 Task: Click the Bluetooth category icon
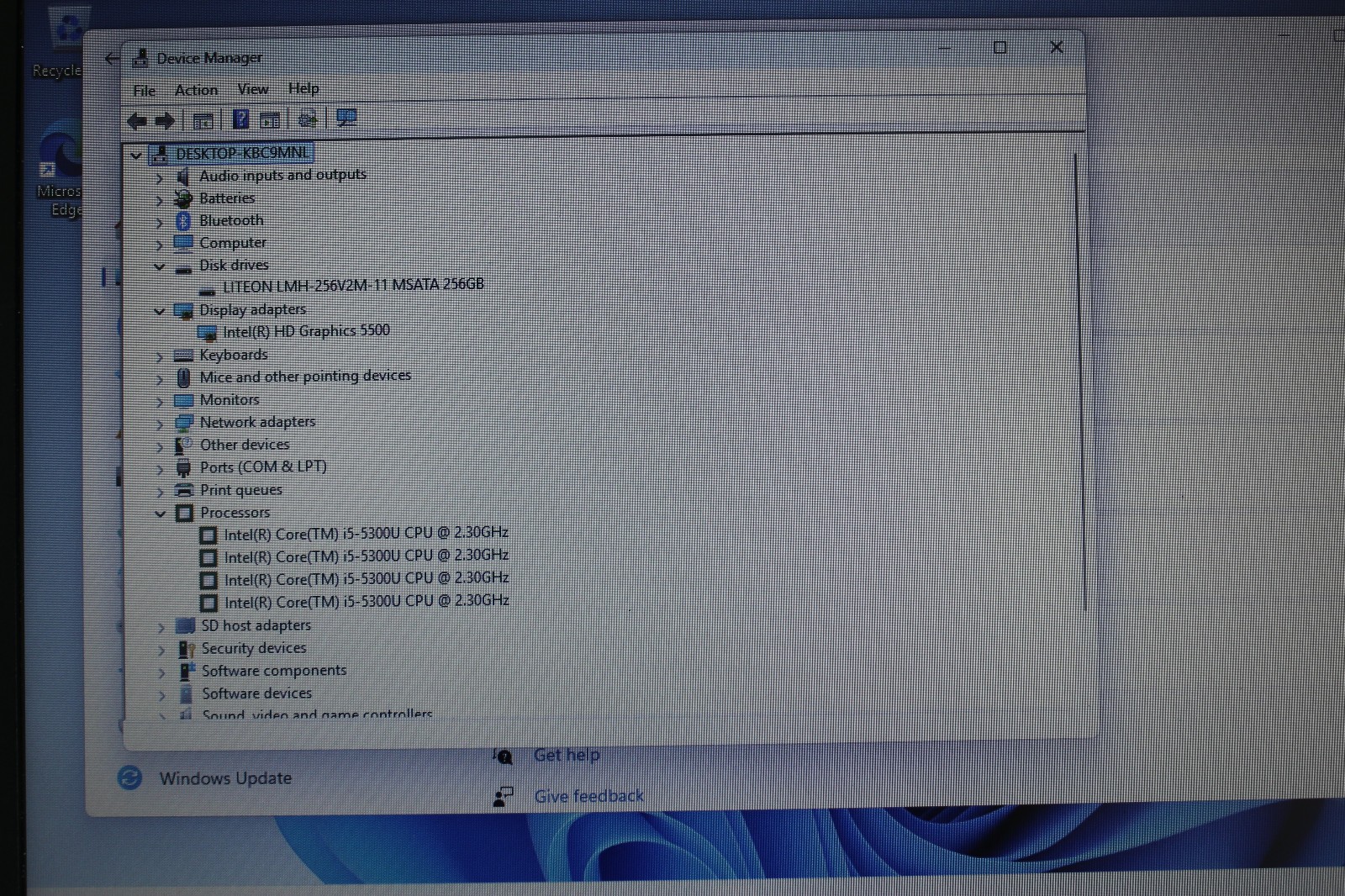pyautogui.click(x=183, y=221)
